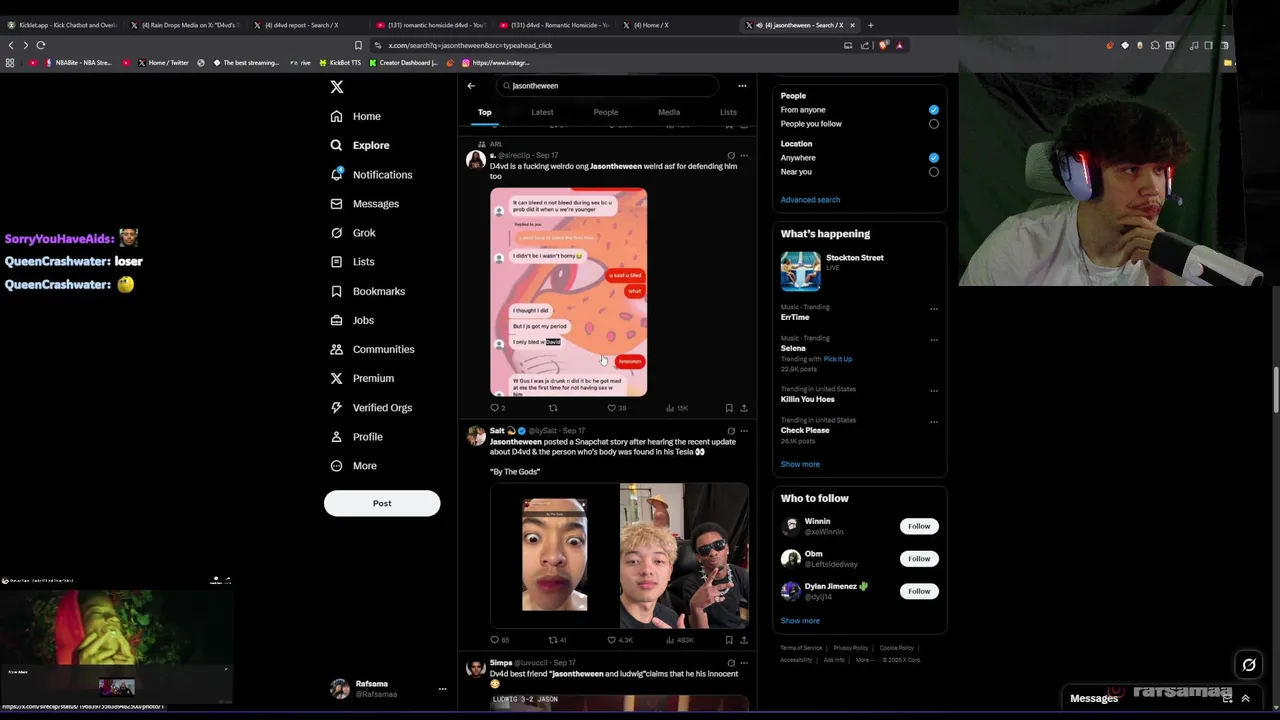Switch to the search Lists tab
The width and height of the screenshot is (1280, 720).
(x=728, y=112)
